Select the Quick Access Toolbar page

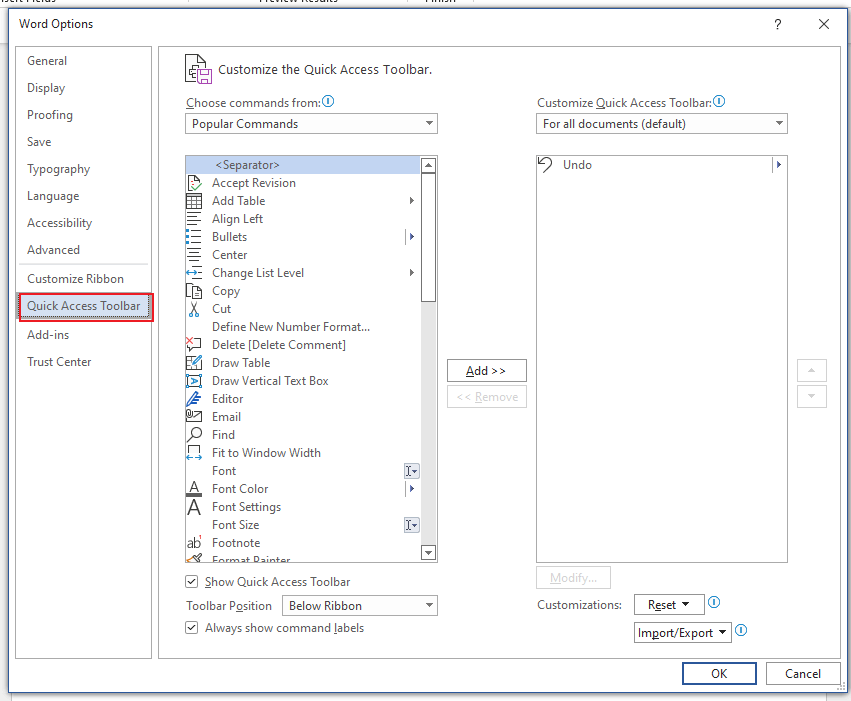84,306
